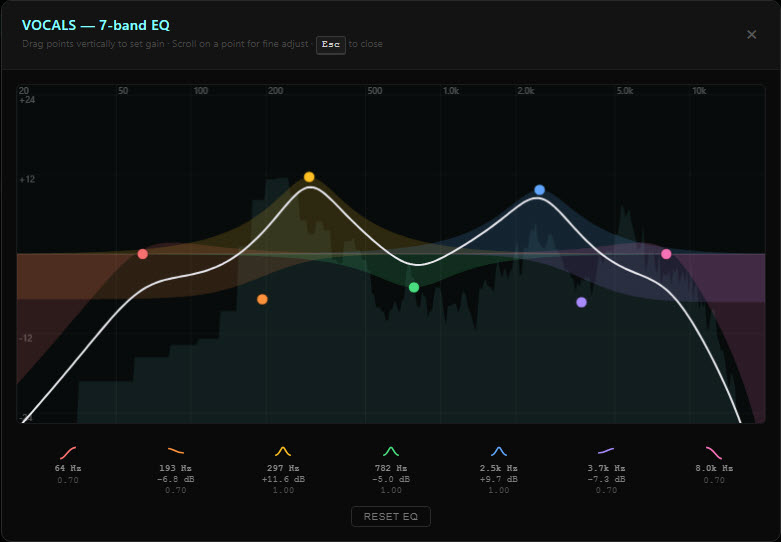Click the "8.0k Hz" frequency label
Image resolution: width=781 pixels, height=542 pixels.
click(714, 468)
